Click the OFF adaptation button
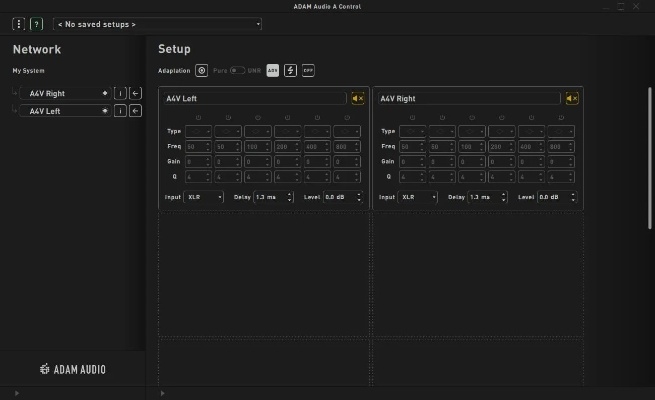Screen dimensions: 655x400 point(308,71)
